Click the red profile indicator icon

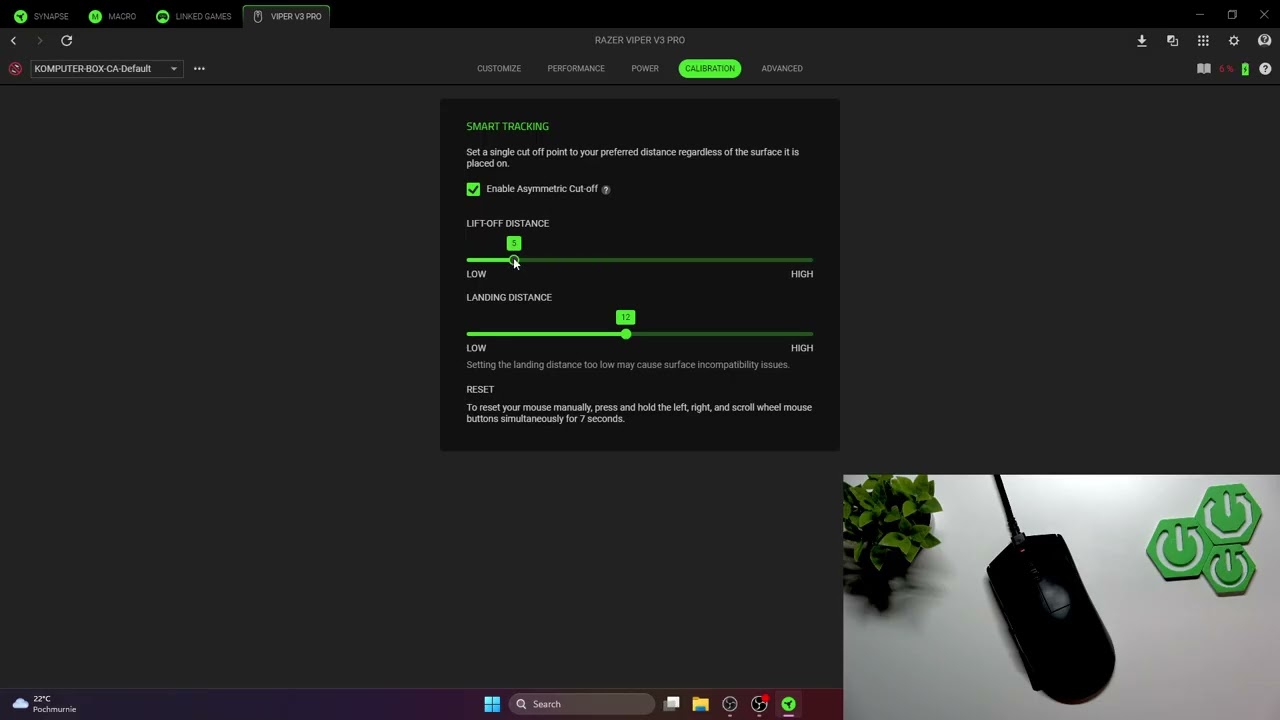coord(15,69)
